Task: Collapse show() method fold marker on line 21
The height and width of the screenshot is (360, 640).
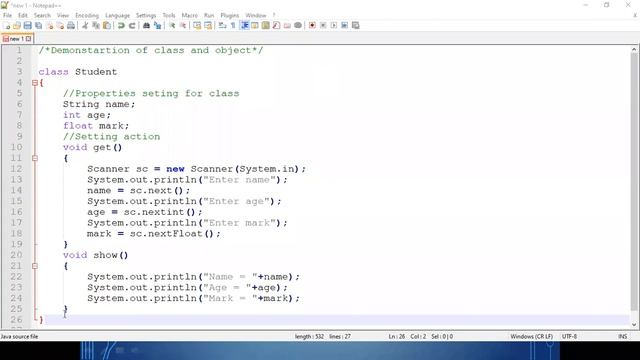Action: click(x=35, y=266)
